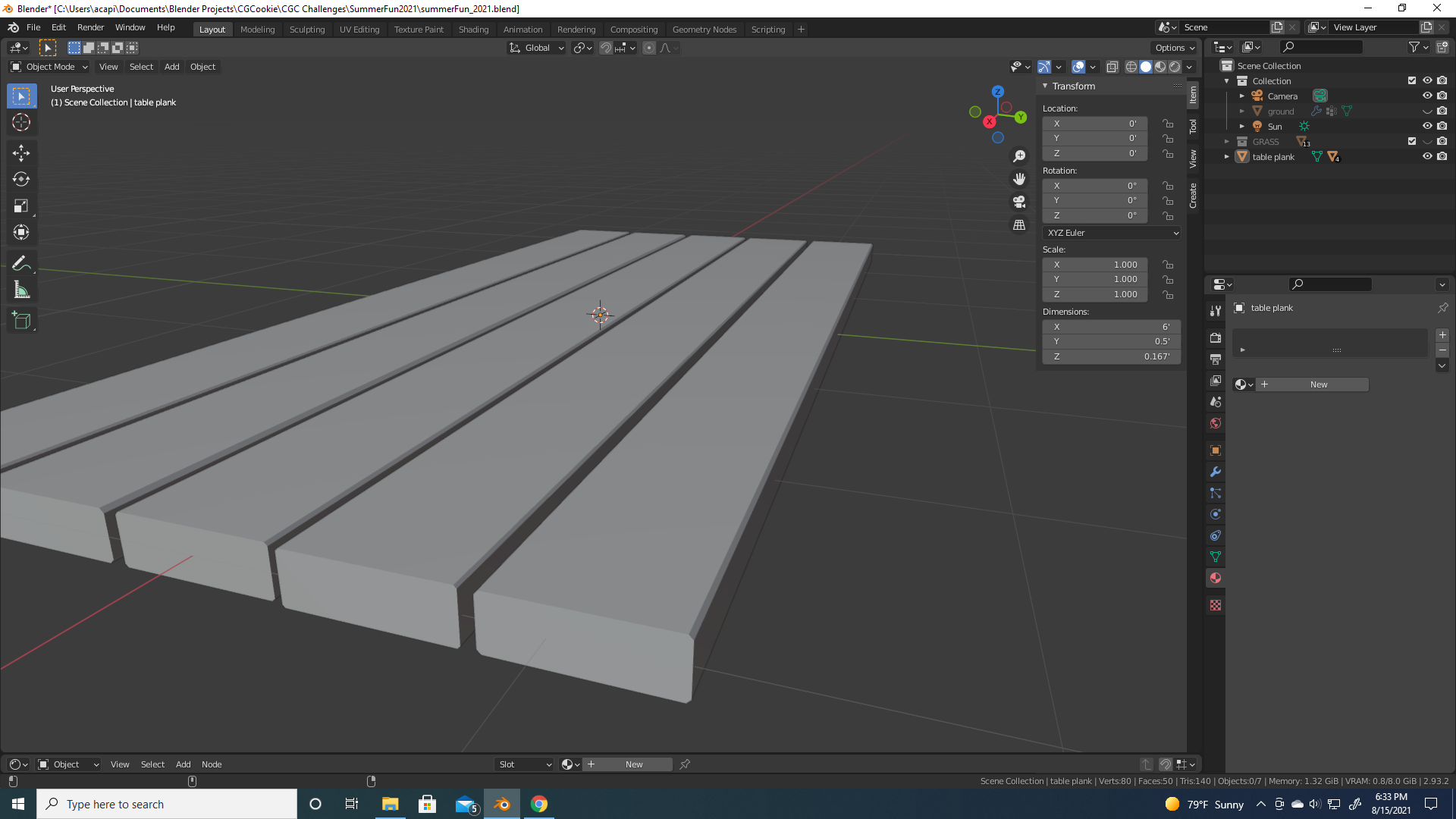
Task: Choose the Add Cube tool
Action: (x=21, y=321)
